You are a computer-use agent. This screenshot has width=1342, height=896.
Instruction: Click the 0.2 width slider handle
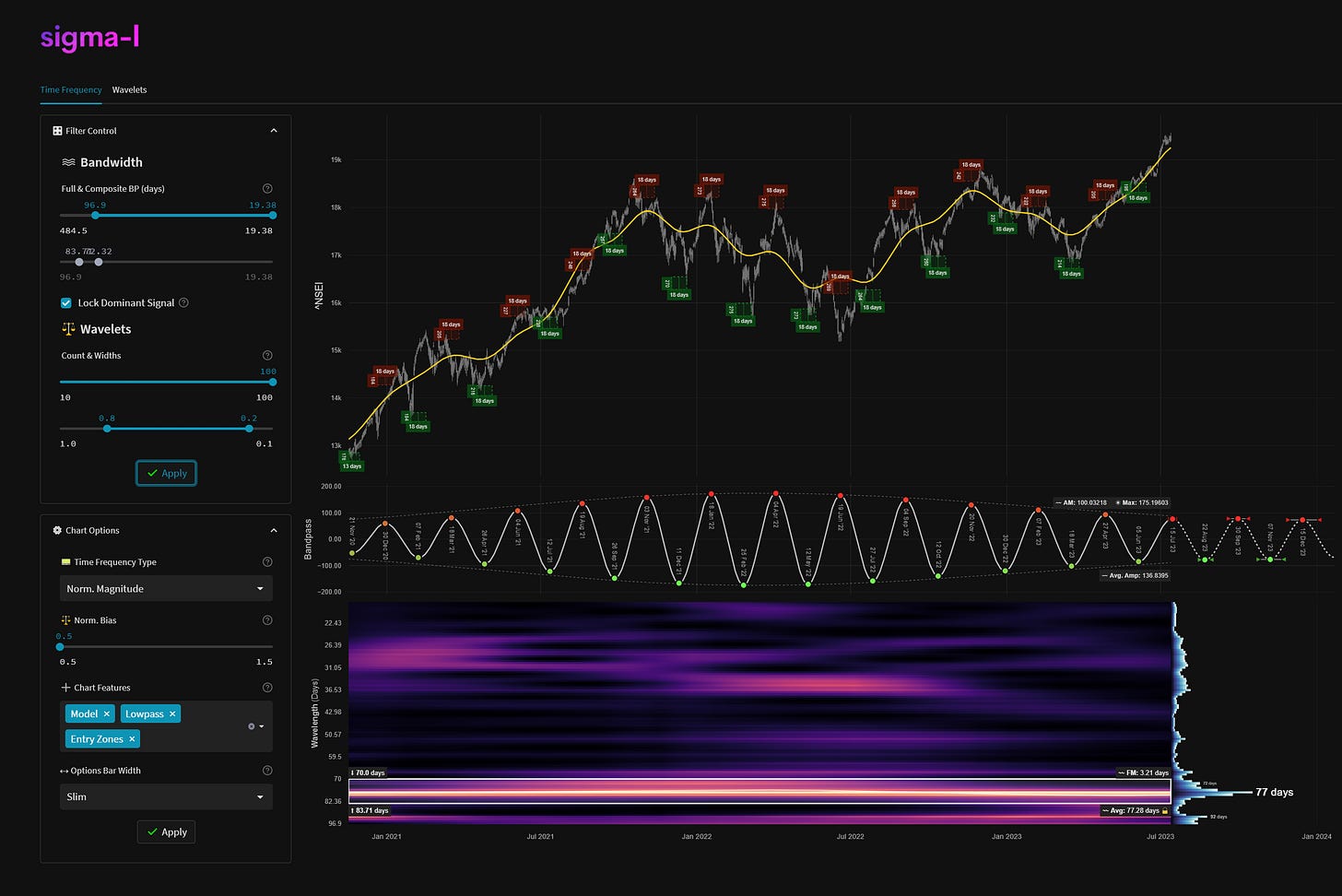coord(250,428)
